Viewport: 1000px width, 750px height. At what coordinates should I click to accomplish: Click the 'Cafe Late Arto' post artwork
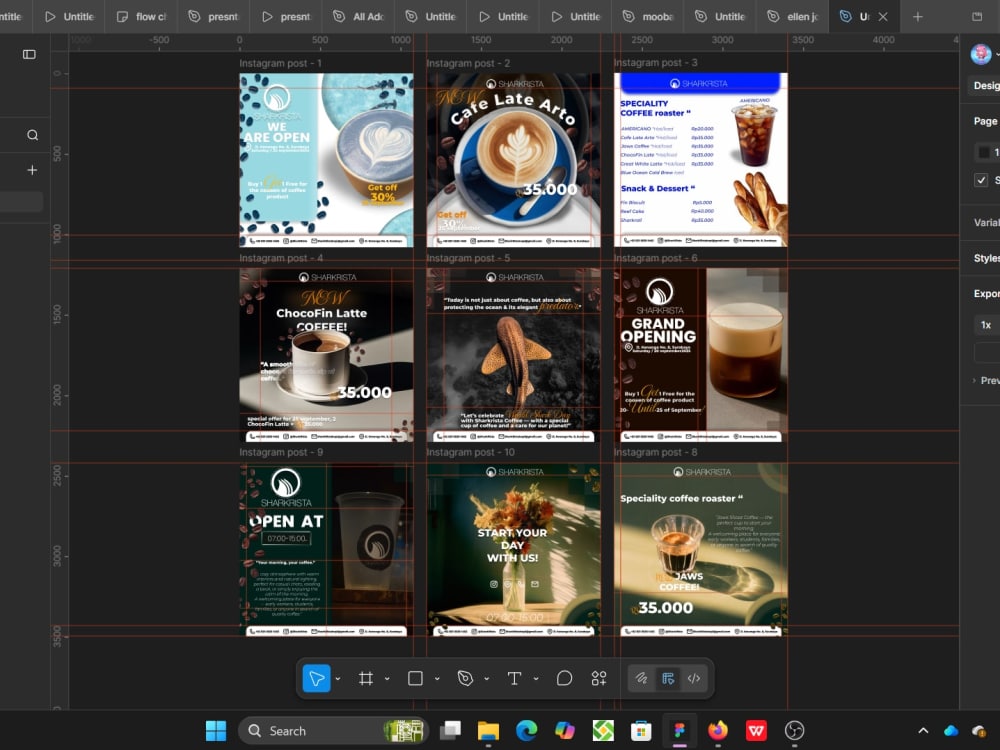(x=513, y=160)
